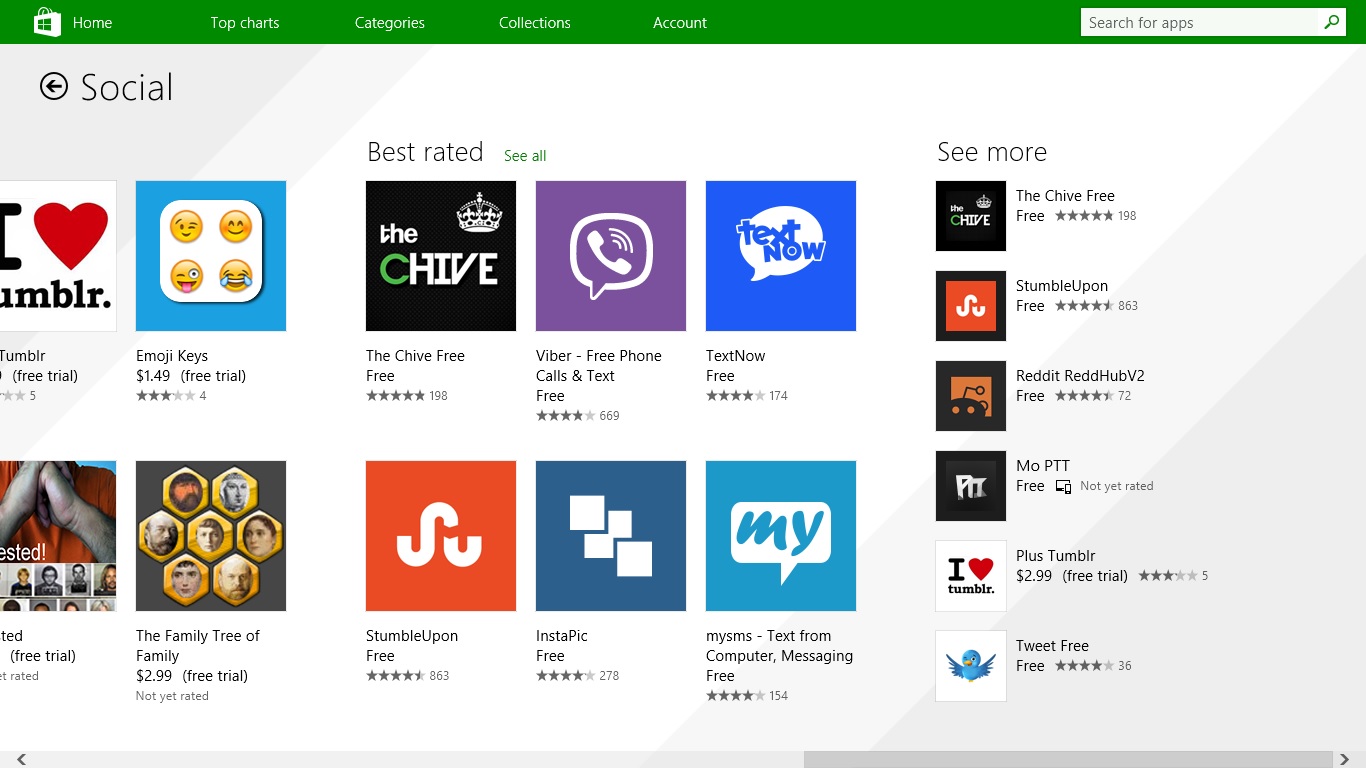Click Plus Tumblr icon in See more
Screen dimensions: 1366x768
(971, 576)
